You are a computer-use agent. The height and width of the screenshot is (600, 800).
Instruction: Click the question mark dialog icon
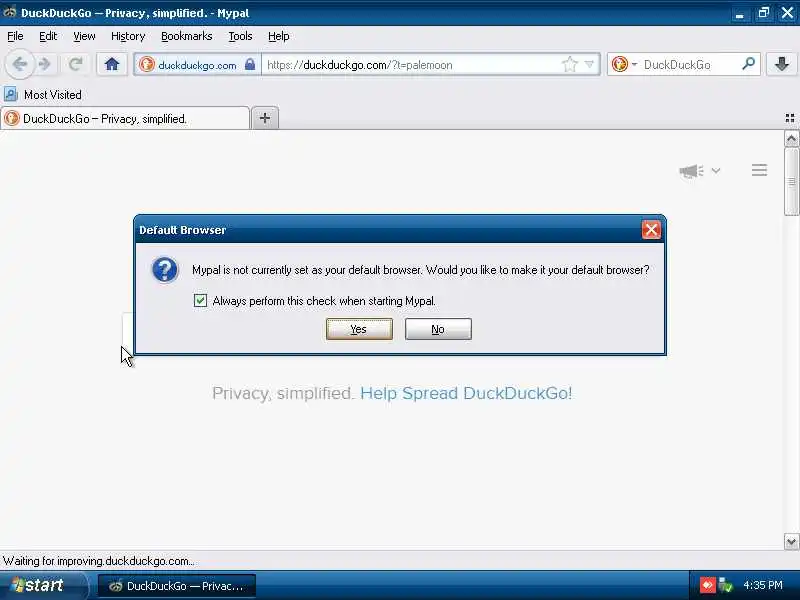pos(165,269)
